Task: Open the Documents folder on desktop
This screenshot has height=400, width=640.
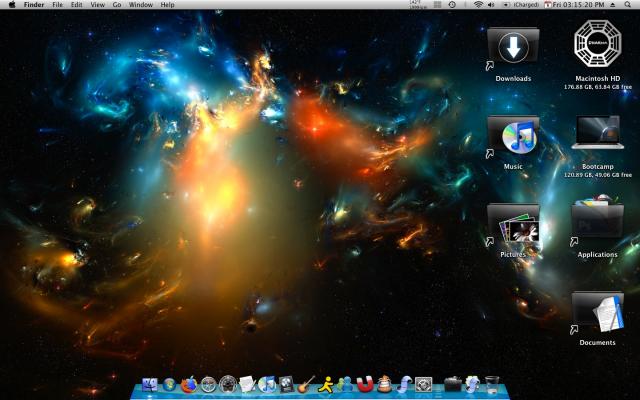Action: tap(597, 311)
